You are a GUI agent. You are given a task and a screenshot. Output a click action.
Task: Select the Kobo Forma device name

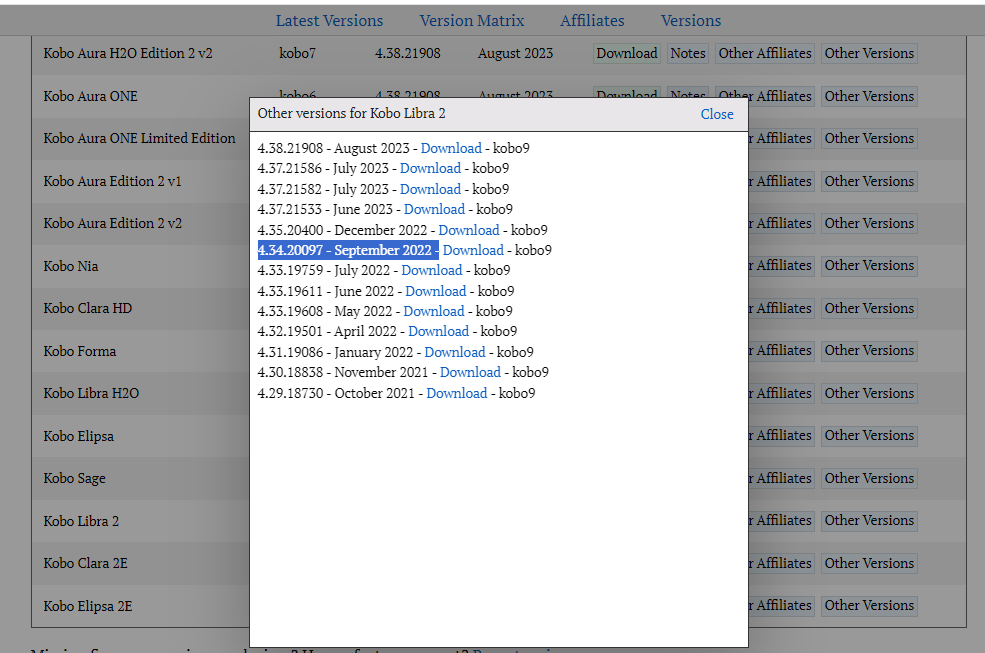[80, 351]
